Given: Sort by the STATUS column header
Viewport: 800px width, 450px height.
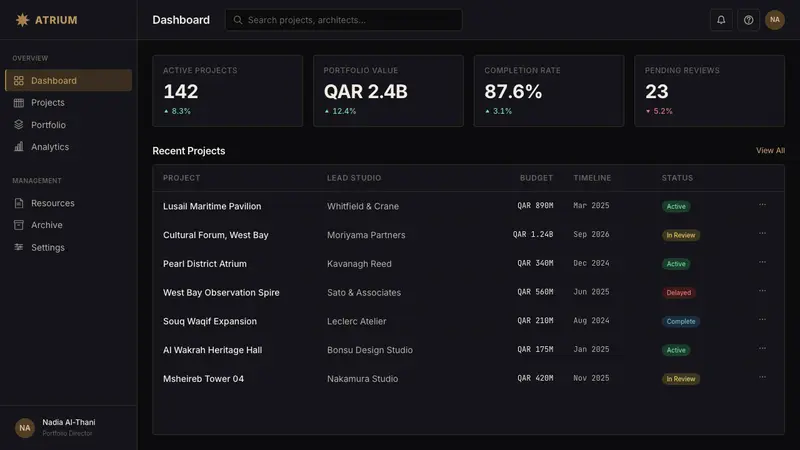Looking at the screenshot, I should 677,178.
